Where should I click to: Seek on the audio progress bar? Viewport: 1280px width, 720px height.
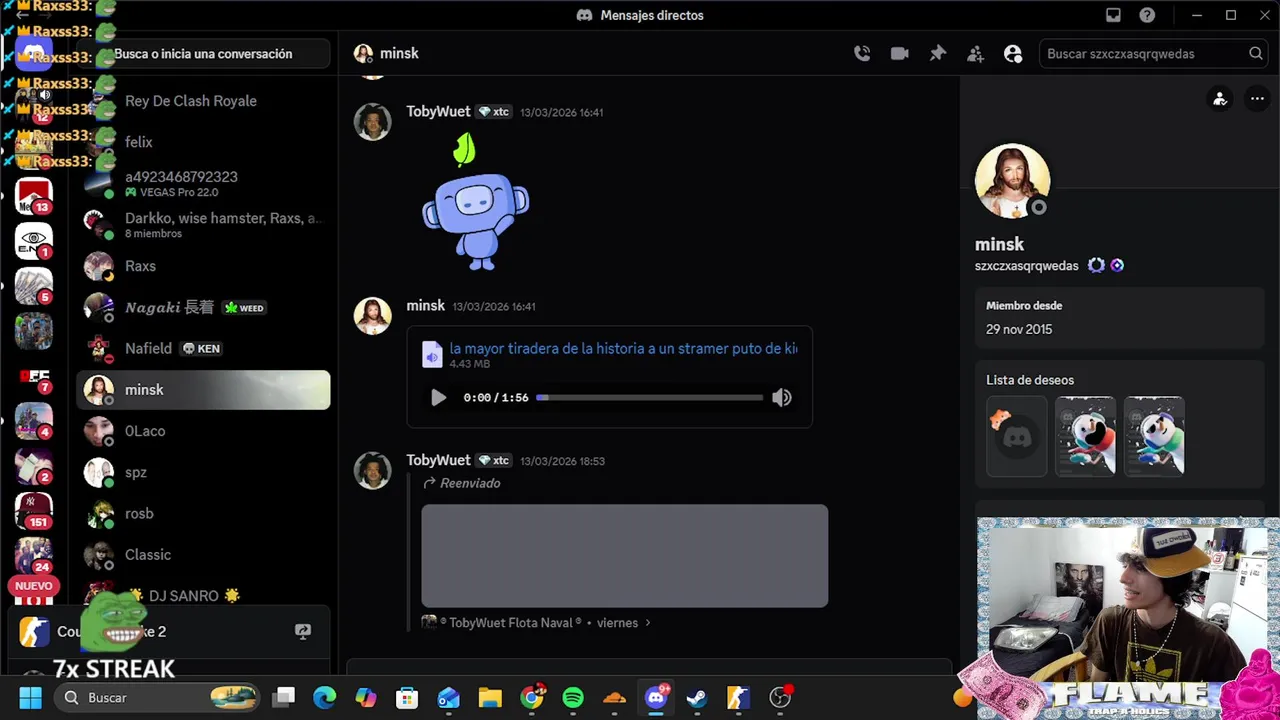tap(650, 397)
